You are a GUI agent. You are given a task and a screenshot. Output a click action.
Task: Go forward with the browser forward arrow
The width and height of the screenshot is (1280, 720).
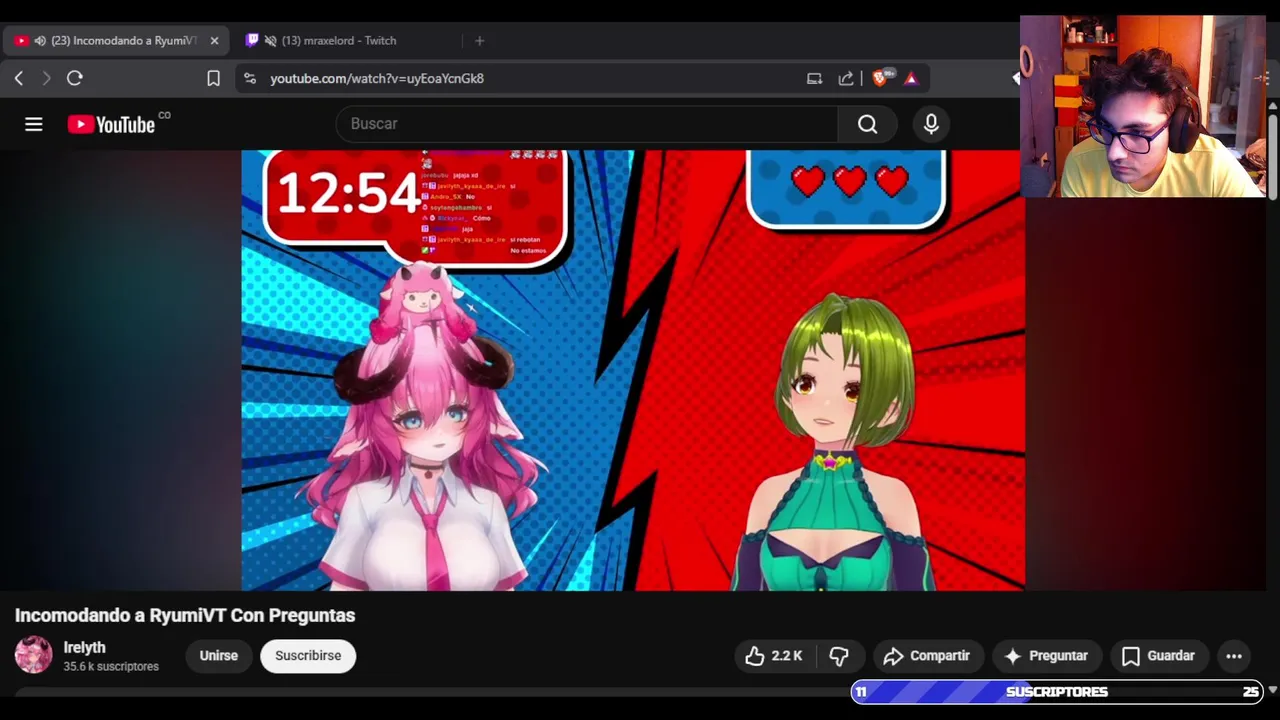[x=46, y=78]
